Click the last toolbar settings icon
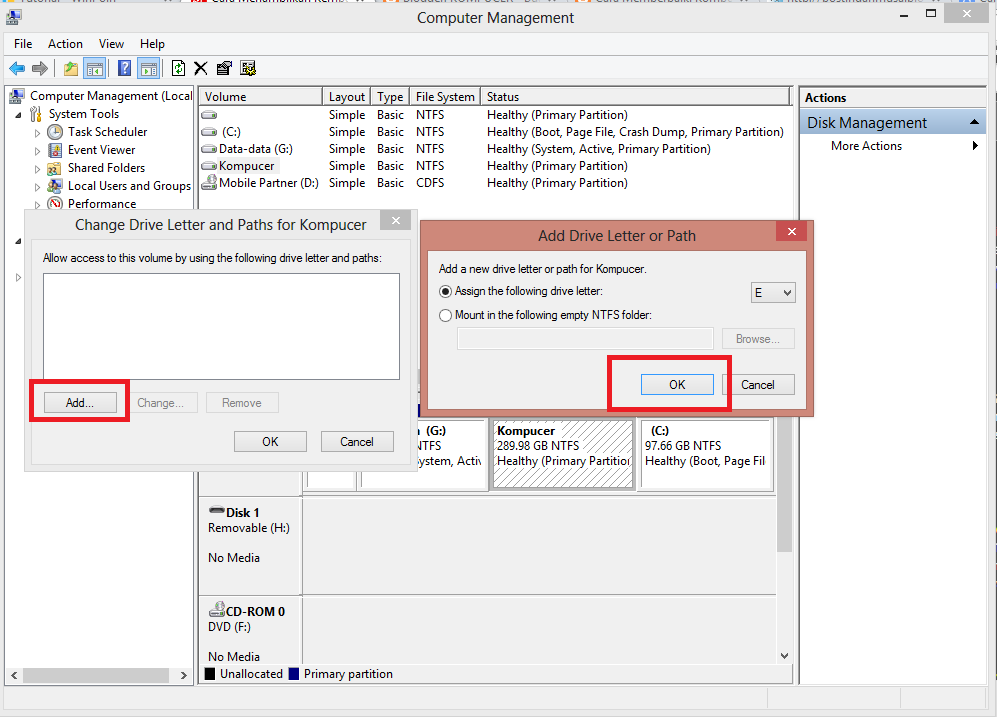 248,69
